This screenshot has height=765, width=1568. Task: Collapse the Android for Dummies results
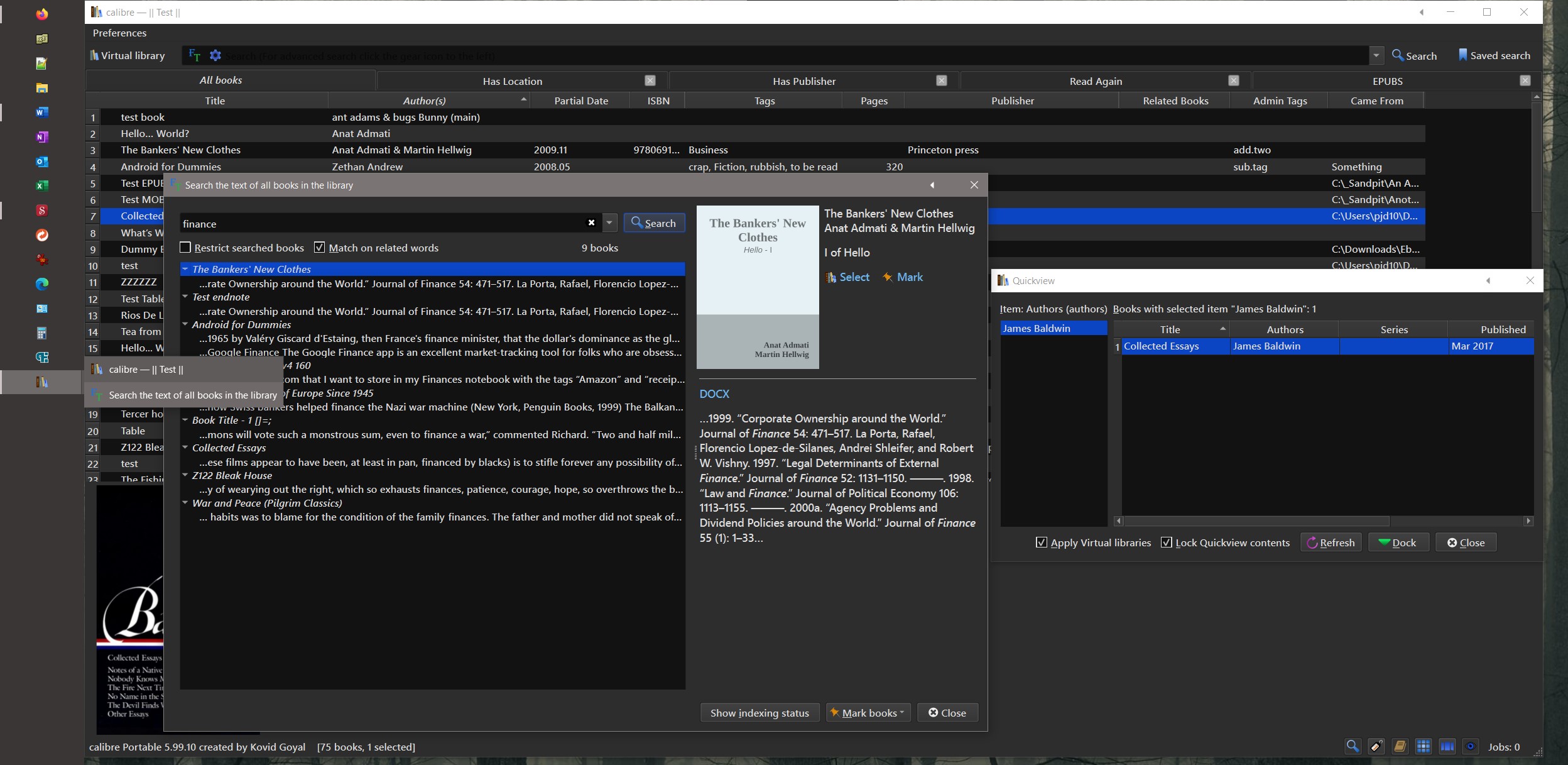point(185,324)
